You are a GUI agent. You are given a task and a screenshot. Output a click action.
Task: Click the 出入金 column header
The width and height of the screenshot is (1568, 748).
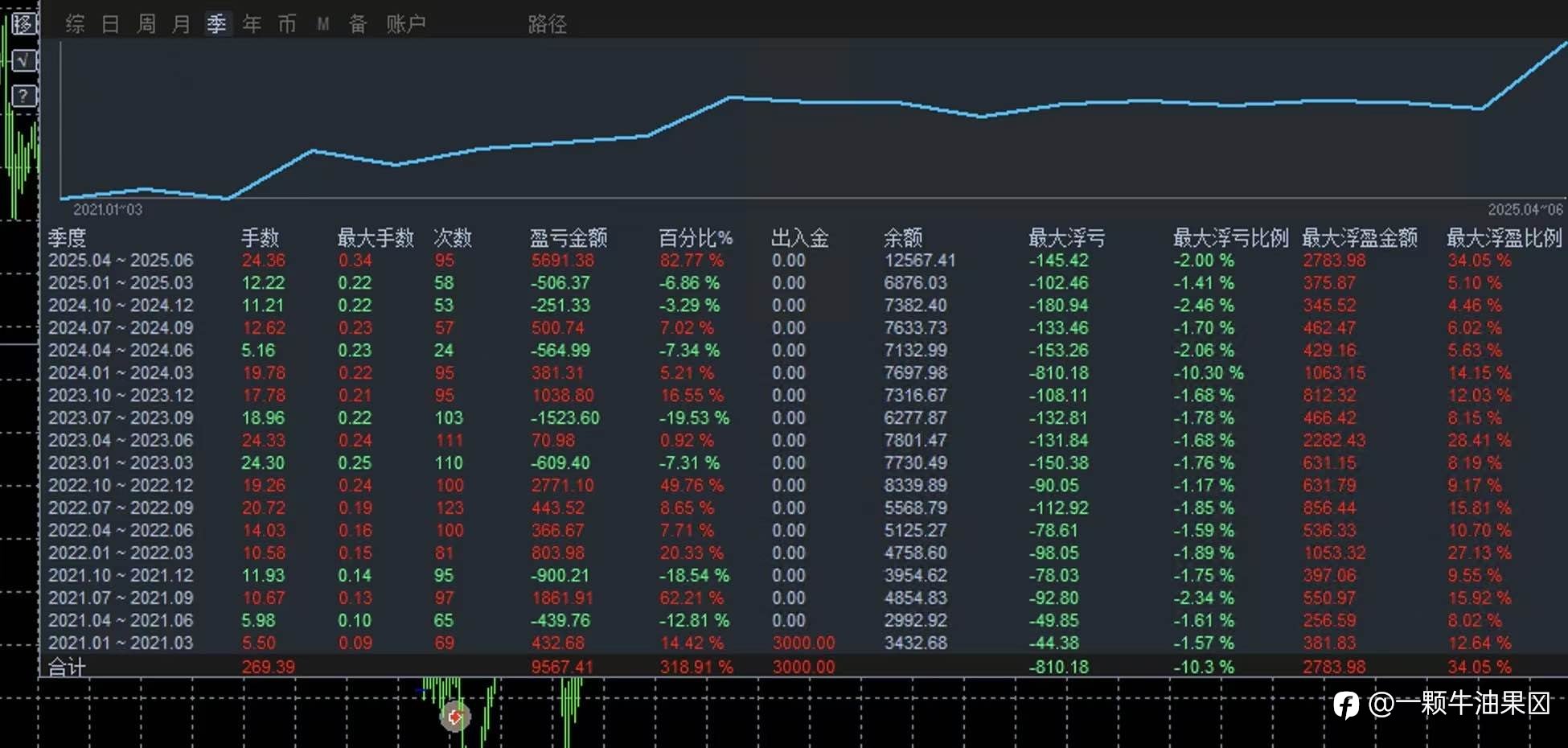(800, 237)
